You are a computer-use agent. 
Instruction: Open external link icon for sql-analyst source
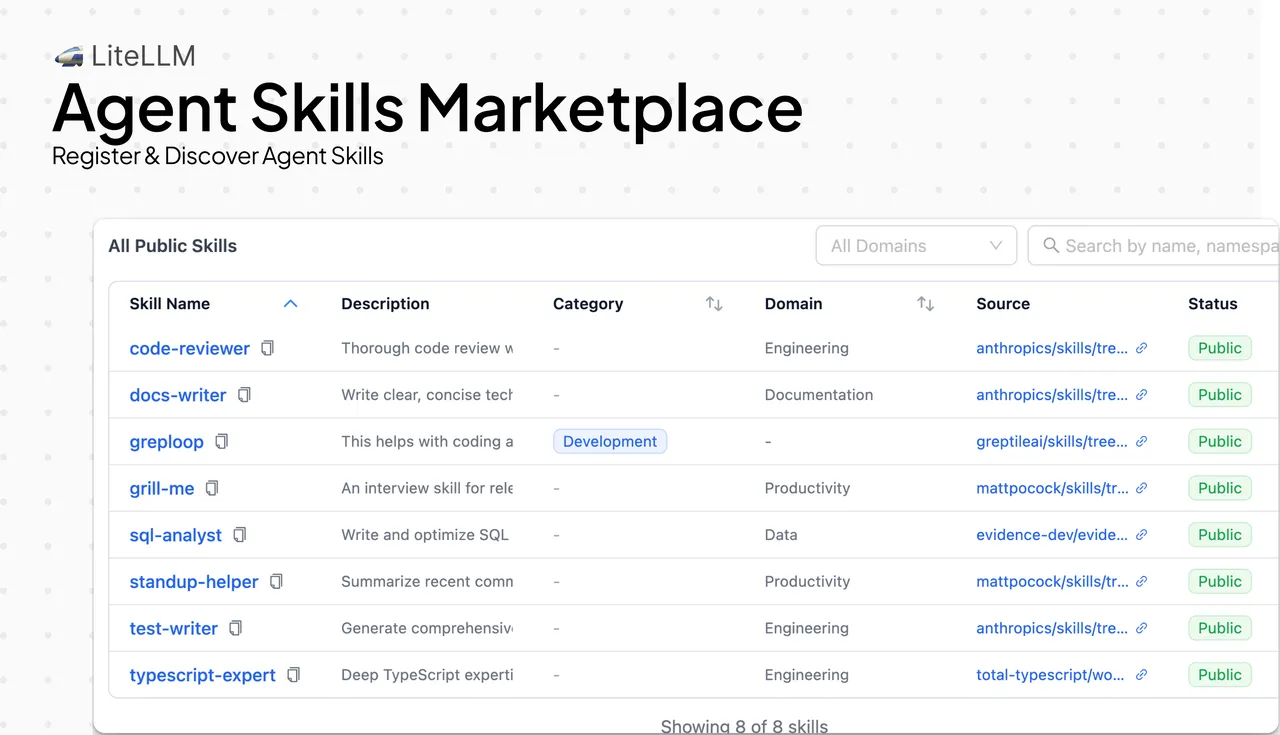1142,535
